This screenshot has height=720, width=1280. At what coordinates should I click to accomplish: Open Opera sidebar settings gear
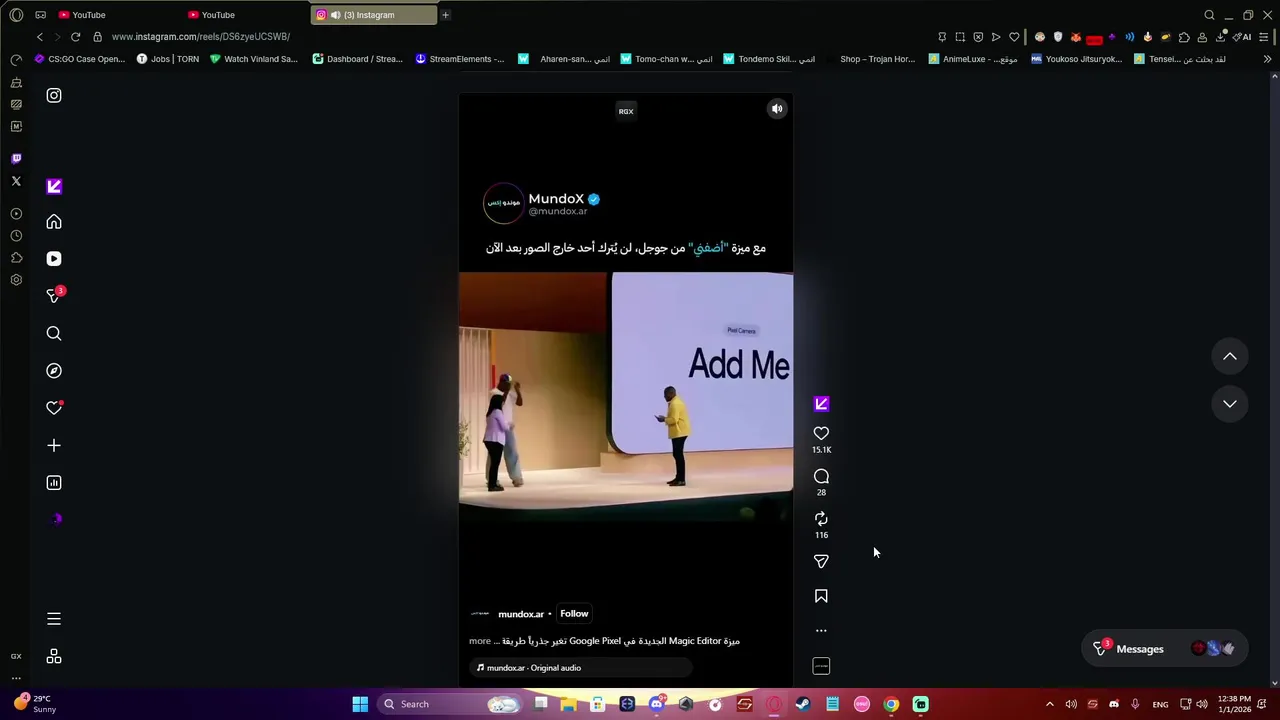point(16,280)
